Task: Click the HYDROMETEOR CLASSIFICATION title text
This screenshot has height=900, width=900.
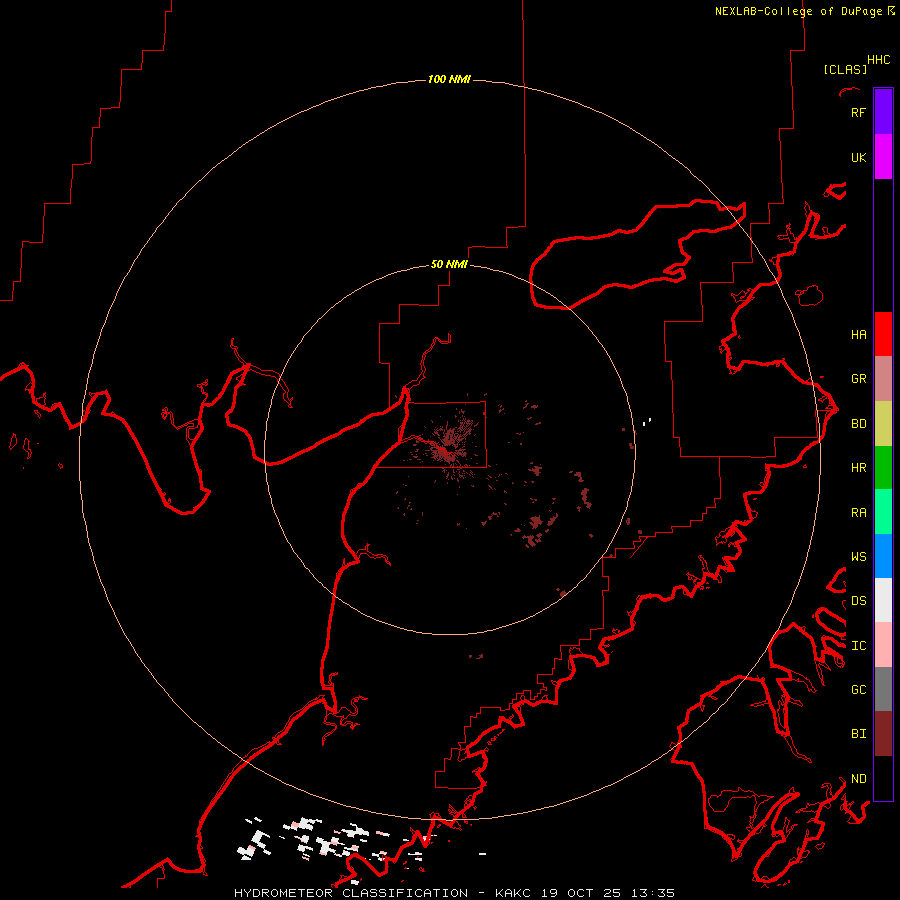Action: [x=351, y=893]
